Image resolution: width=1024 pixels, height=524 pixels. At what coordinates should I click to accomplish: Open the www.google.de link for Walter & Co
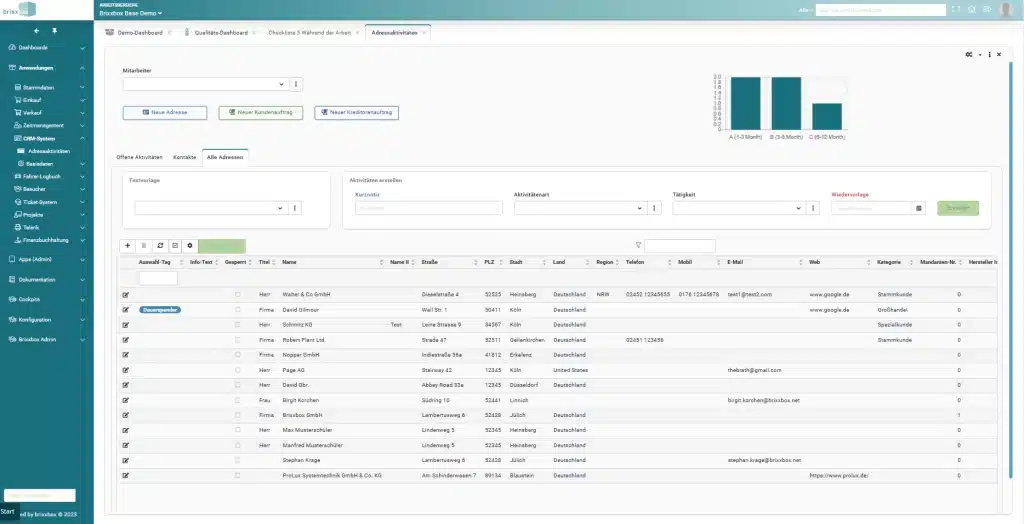tap(829, 295)
